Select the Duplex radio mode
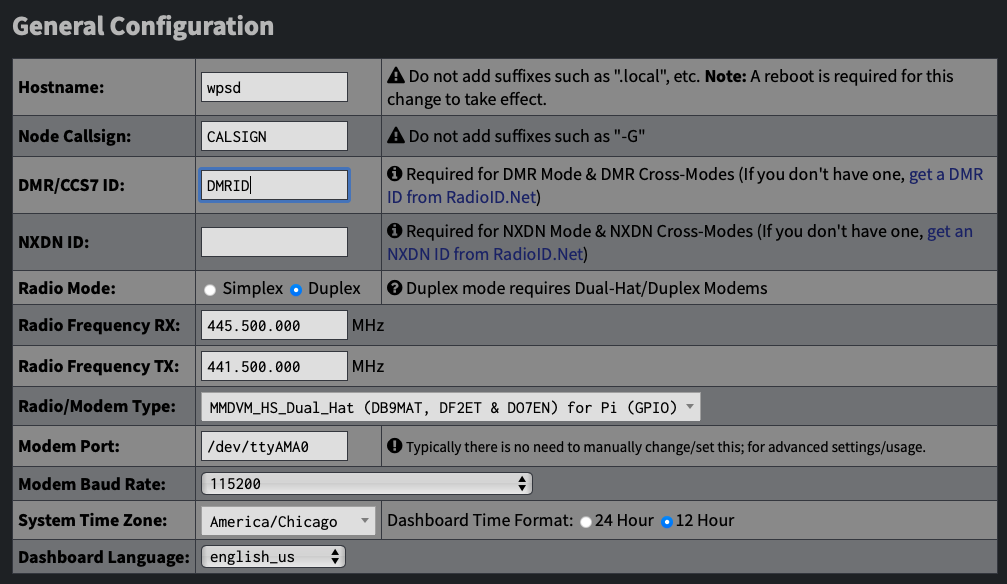The image size is (1007, 584). (x=296, y=290)
